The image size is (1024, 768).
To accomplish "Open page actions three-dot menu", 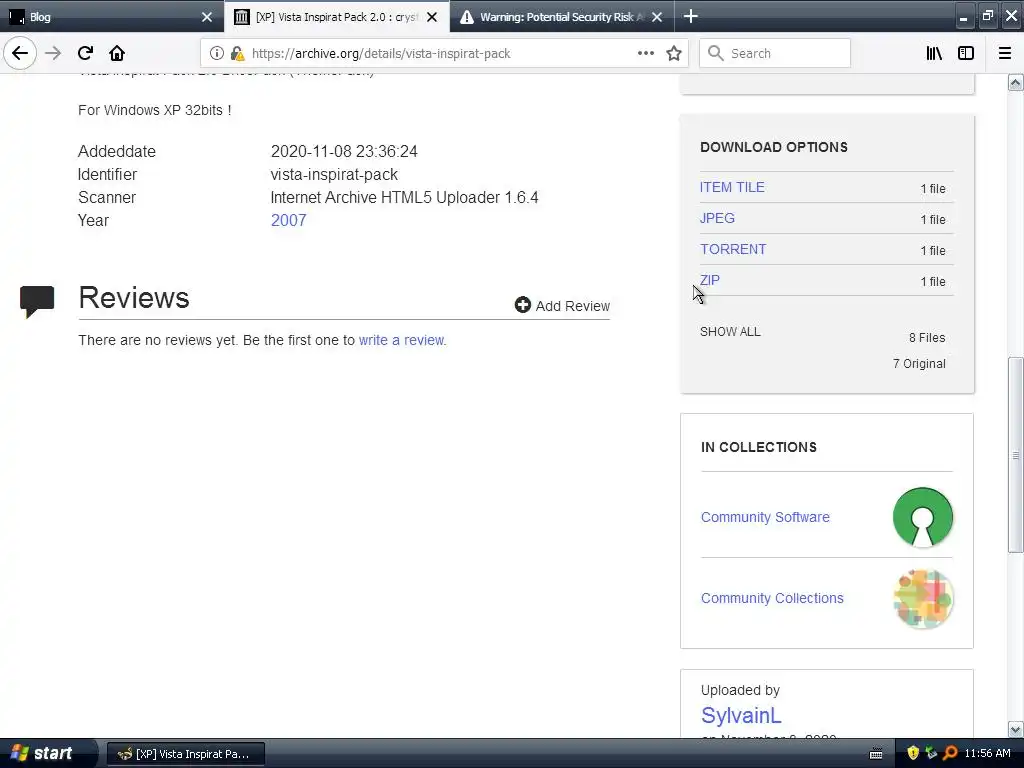I will pos(645,54).
